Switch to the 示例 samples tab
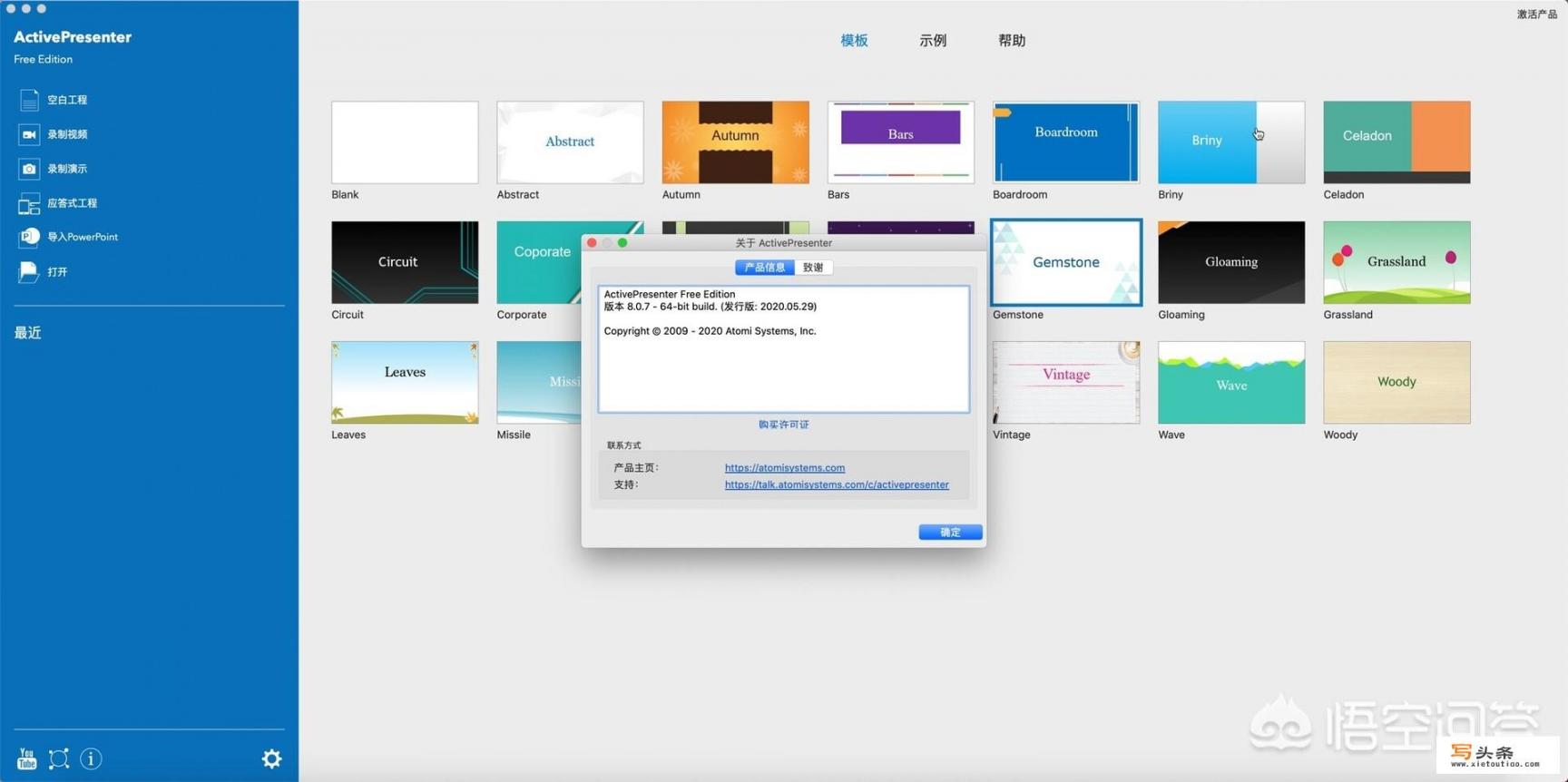 click(933, 40)
